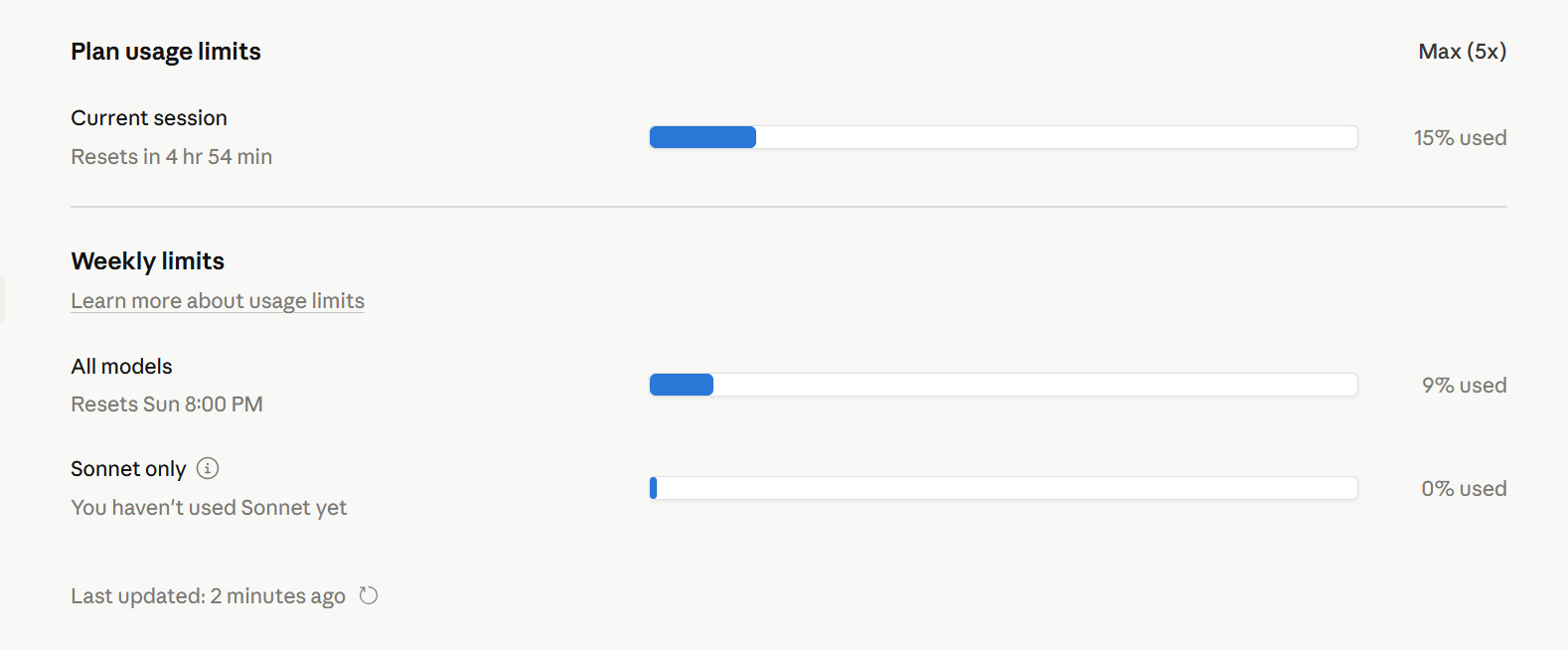Click Resets Sun 8:00 PM text
The width and height of the screenshot is (1568, 649).
tap(167, 405)
